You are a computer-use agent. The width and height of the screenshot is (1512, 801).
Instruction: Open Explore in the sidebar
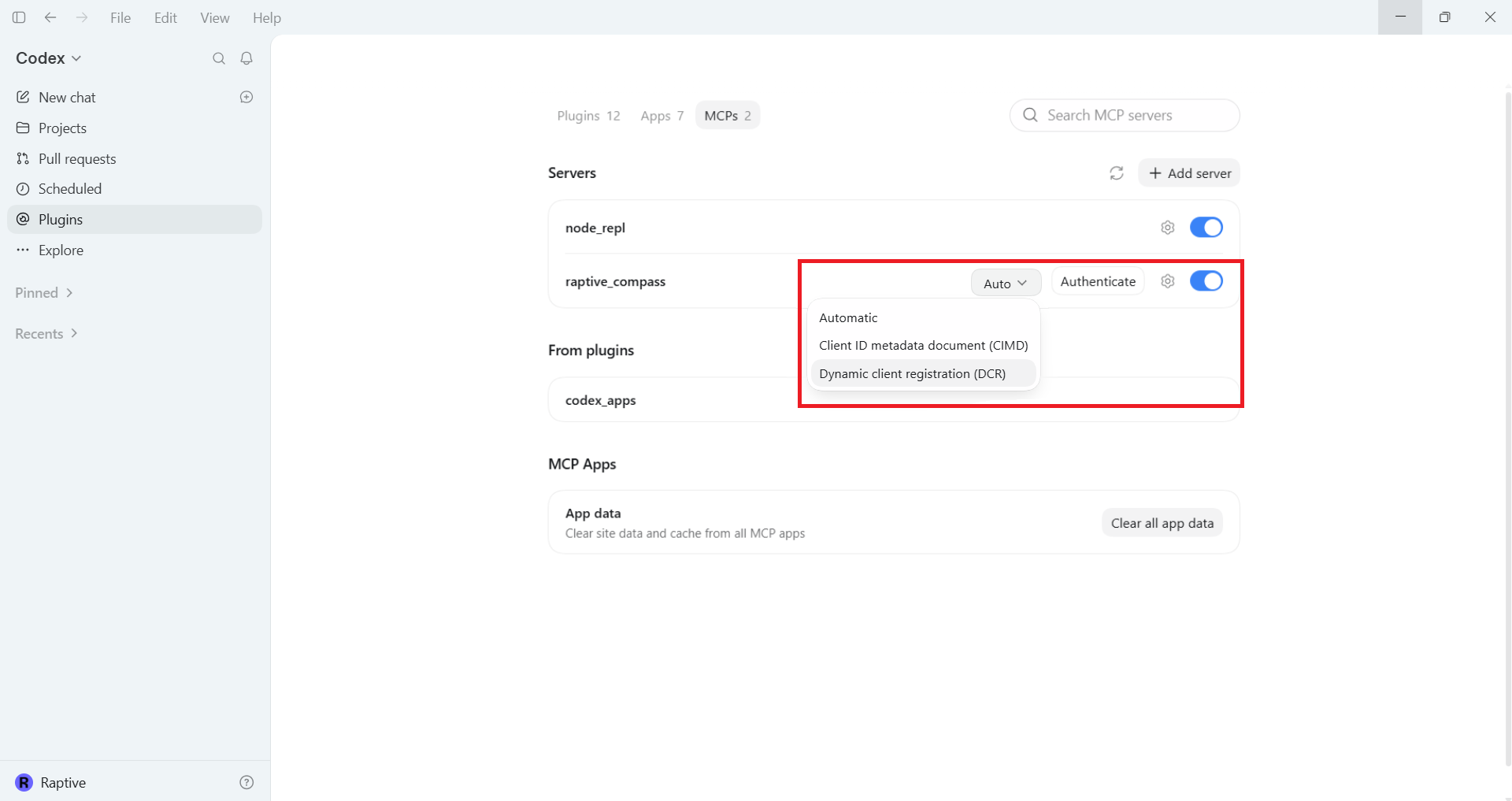pos(134,250)
